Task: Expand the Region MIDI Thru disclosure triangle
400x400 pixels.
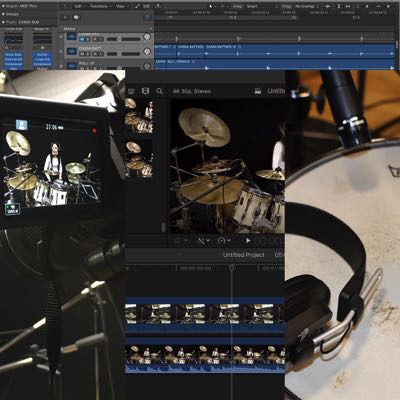Action: pos(3,6)
